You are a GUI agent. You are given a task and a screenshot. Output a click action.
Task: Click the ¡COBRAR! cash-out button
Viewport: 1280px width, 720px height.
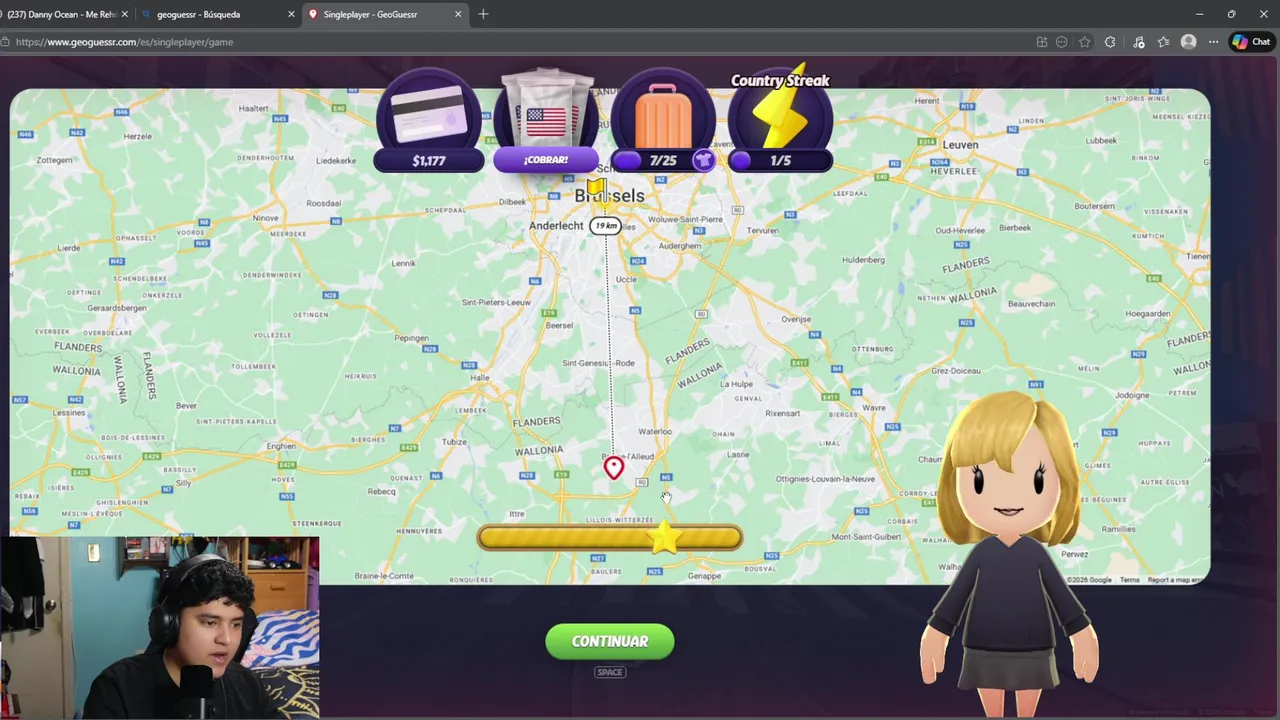(x=545, y=160)
